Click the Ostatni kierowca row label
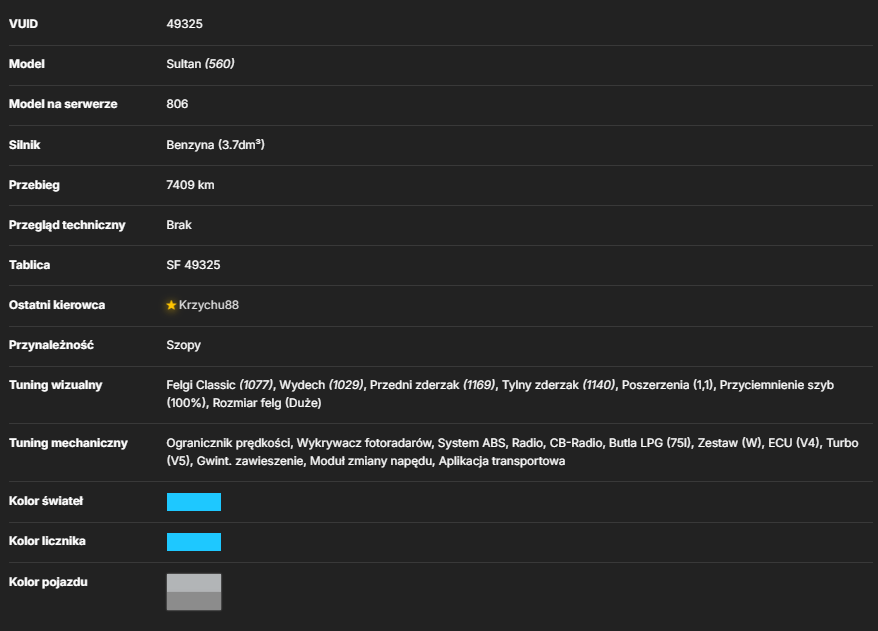878x631 pixels. [x=57, y=305]
